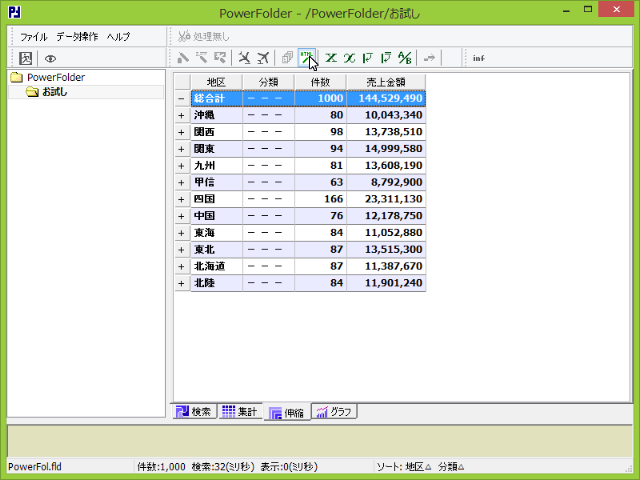The image size is (640, 480).
Task: Expand the 甲信 row
Action: point(182,182)
